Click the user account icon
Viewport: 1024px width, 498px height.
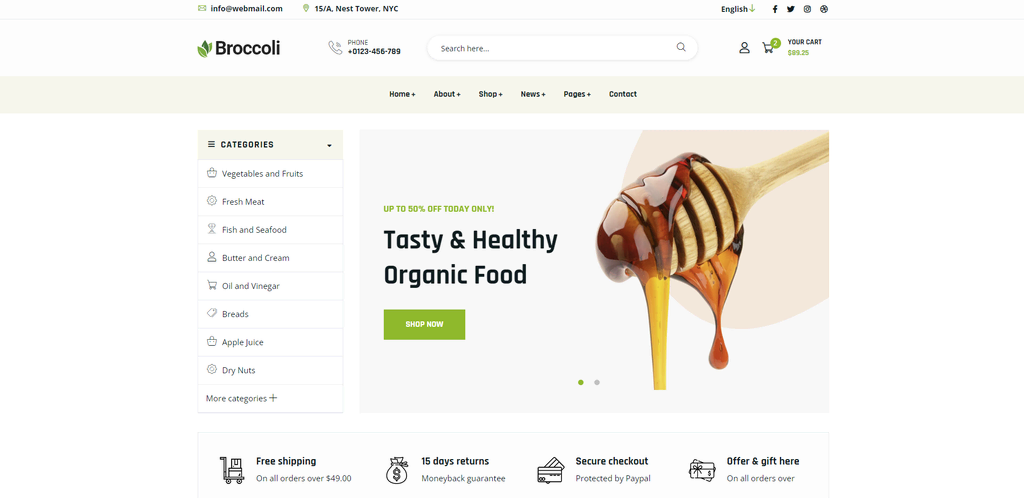(x=744, y=48)
